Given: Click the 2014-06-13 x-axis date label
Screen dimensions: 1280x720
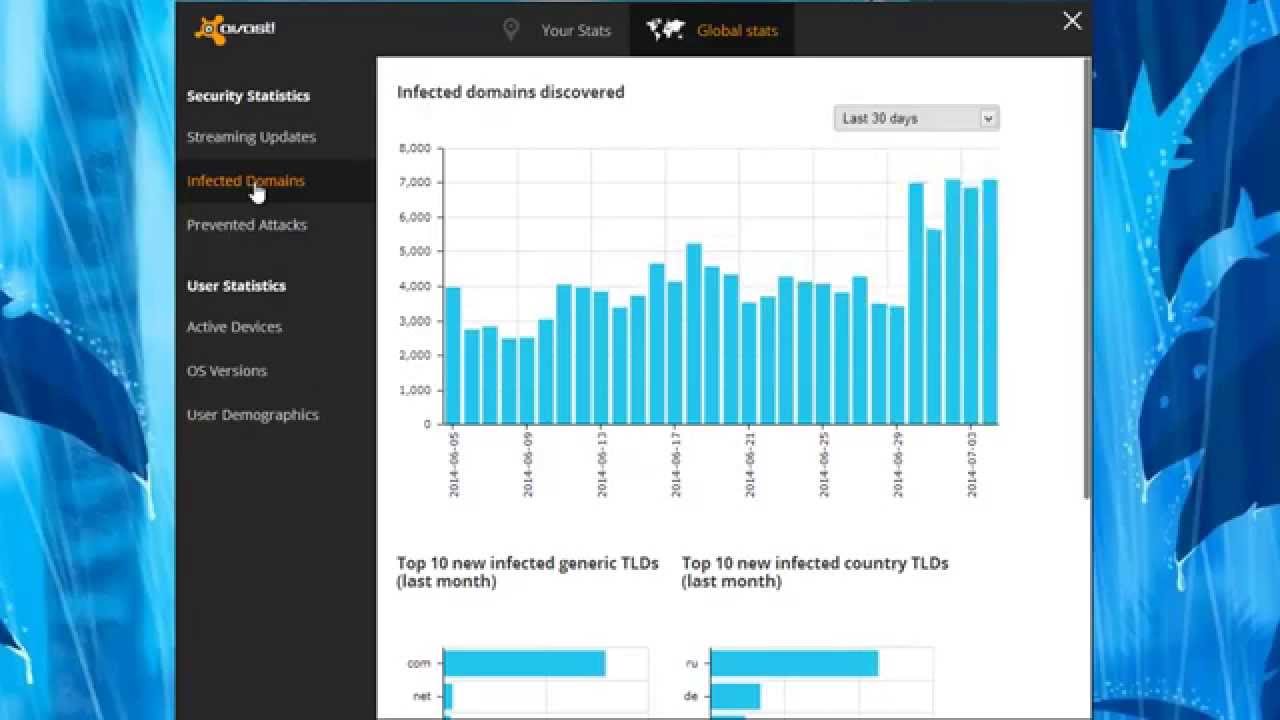Looking at the screenshot, I should coord(601,465).
